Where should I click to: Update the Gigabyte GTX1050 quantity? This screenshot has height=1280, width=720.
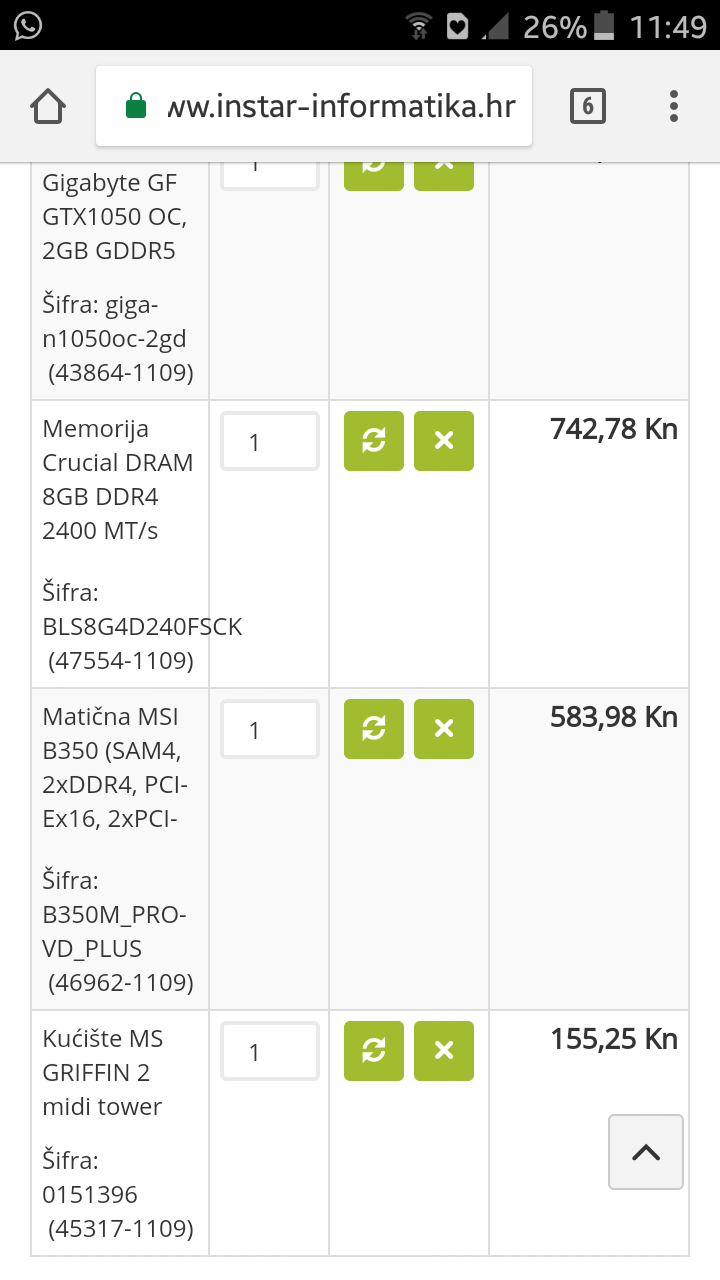coord(374,172)
